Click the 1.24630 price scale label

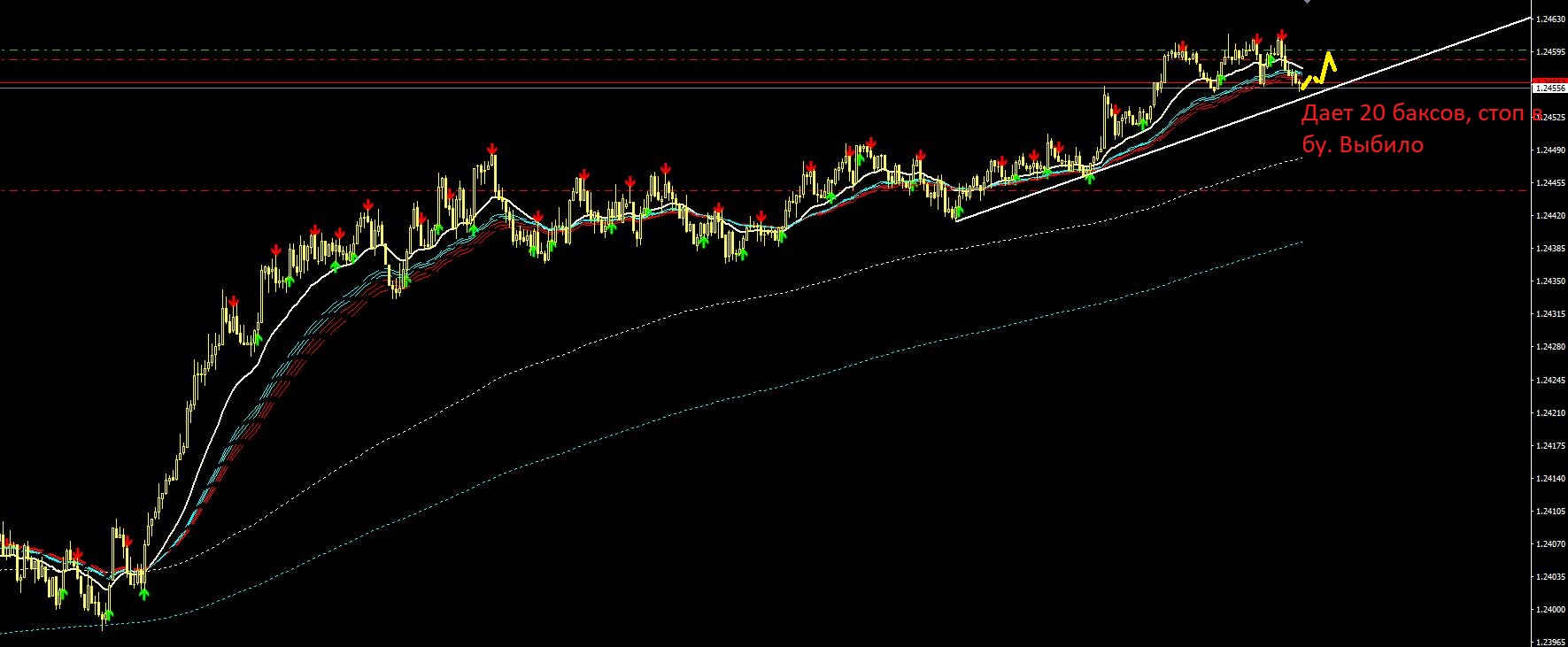(x=1550, y=19)
